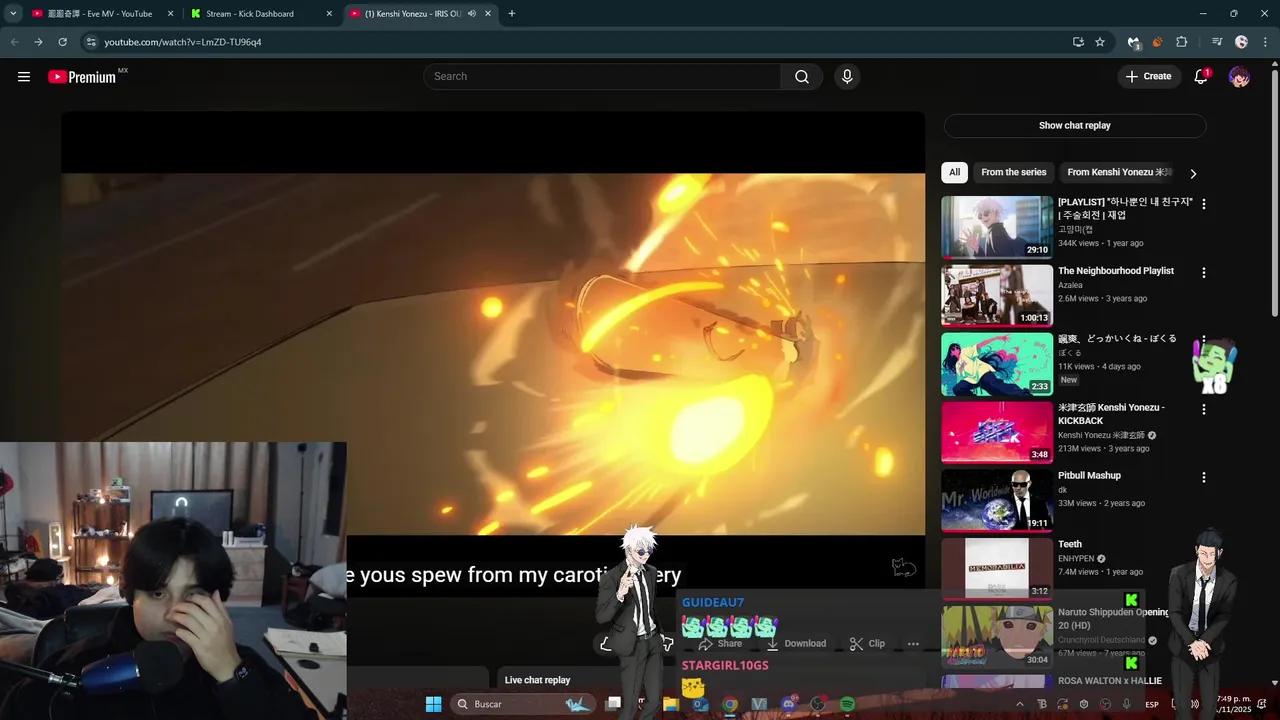The image size is (1280, 720).
Task: View site information icon in address bar
Action: [x=90, y=42]
